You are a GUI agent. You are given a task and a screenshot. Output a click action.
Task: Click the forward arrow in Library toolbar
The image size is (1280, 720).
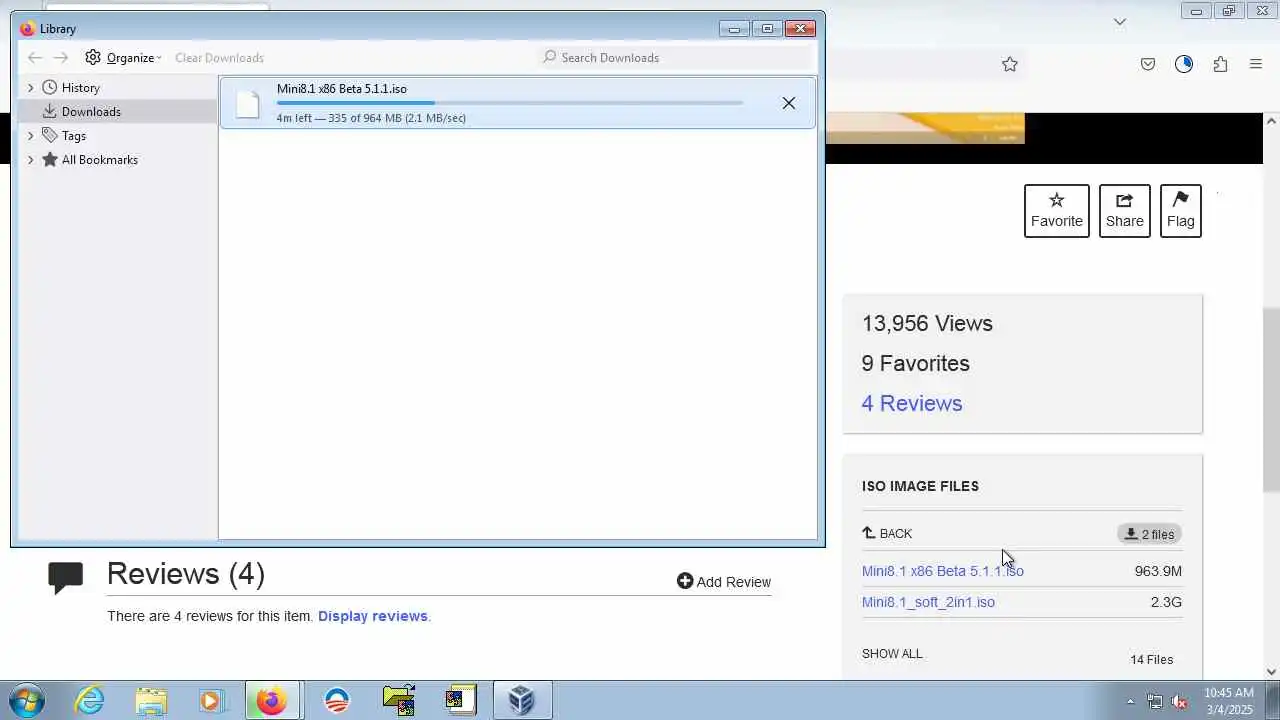tap(61, 58)
